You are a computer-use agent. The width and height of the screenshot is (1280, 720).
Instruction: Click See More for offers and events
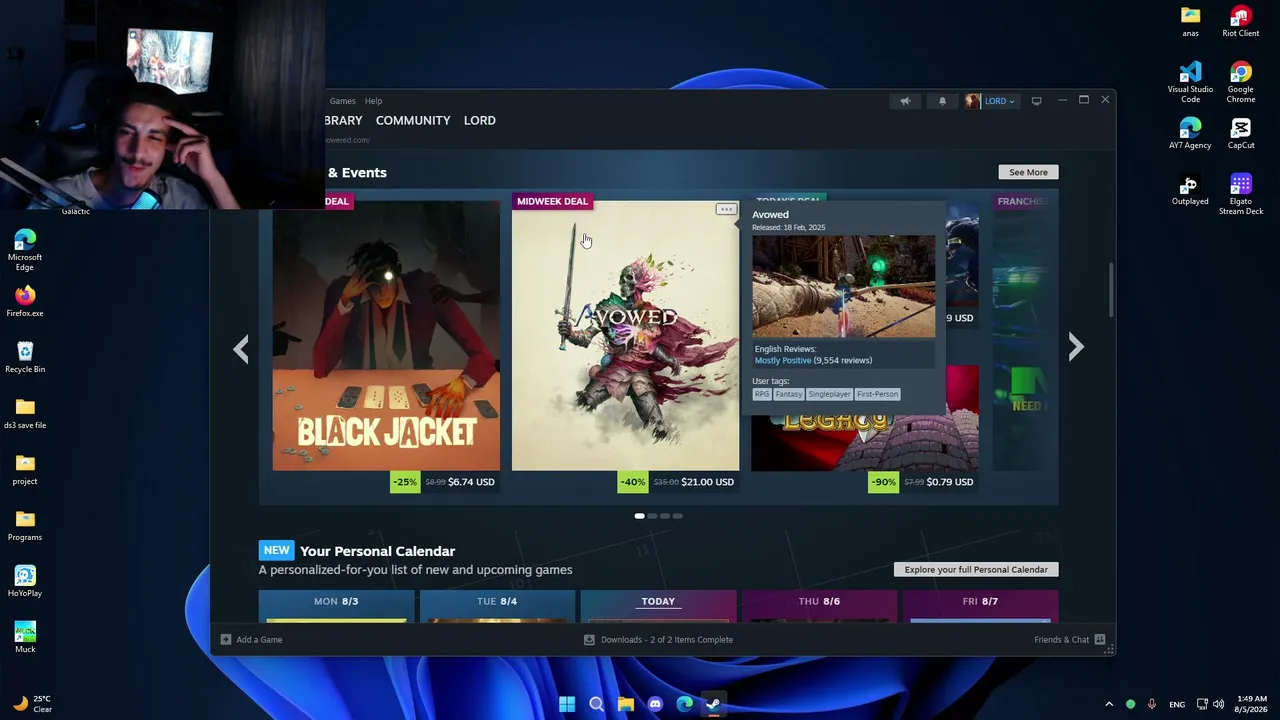point(1028,172)
